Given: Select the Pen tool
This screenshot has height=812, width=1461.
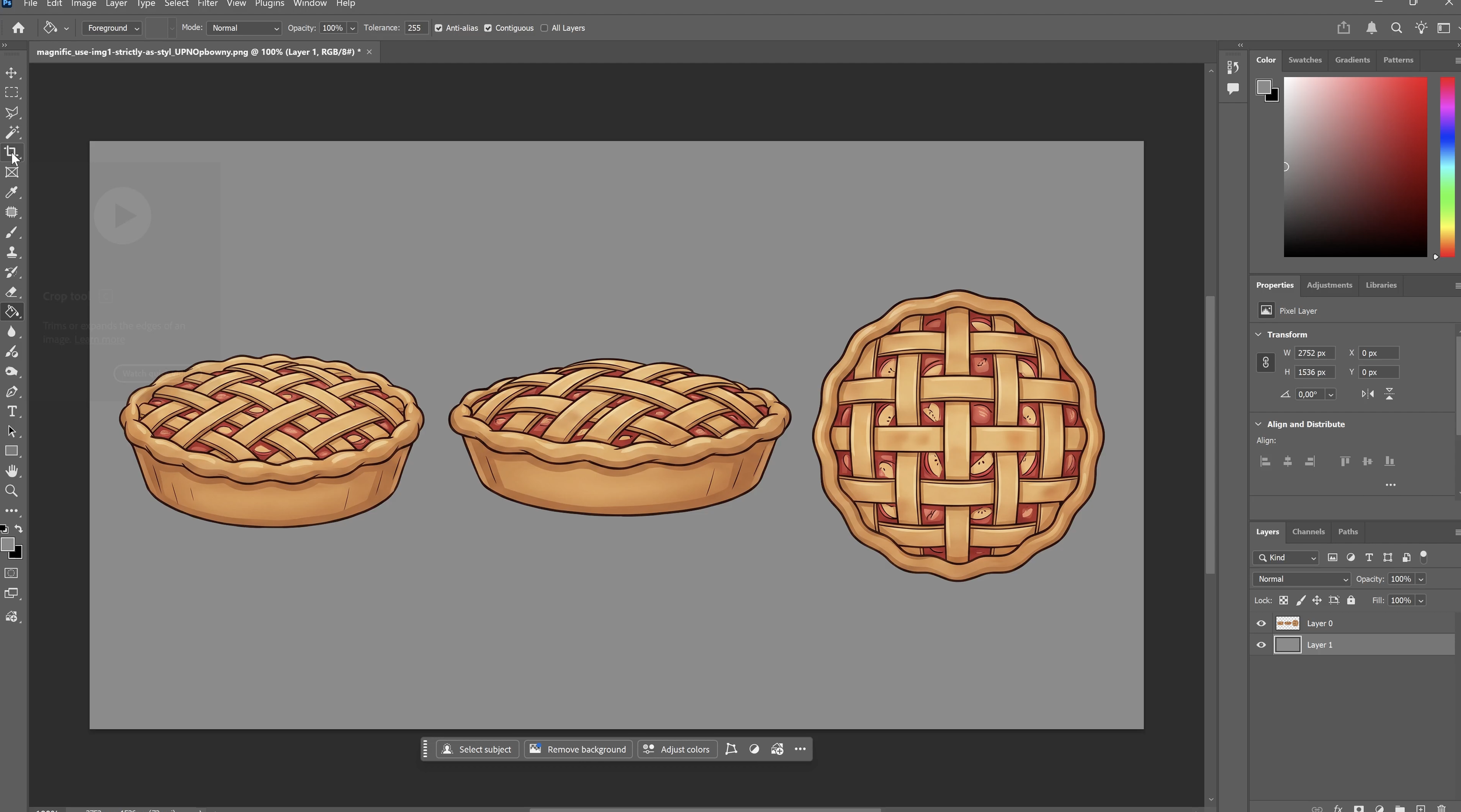Looking at the screenshot, I should (x=12, y=392).
